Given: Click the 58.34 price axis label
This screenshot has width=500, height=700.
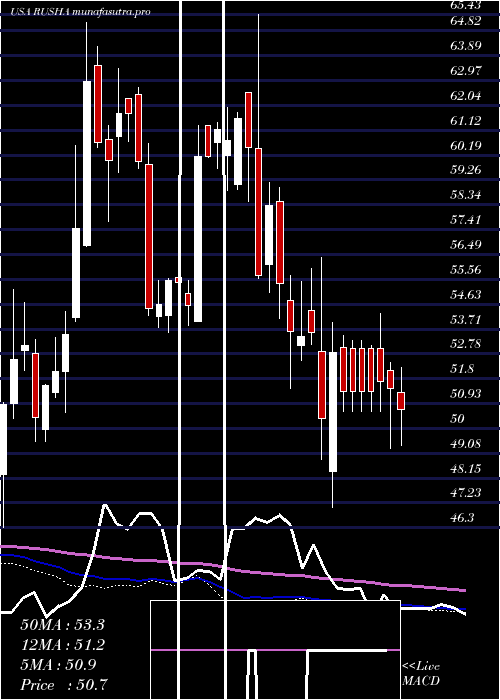Looking at the screenshot, I should 465,195.
